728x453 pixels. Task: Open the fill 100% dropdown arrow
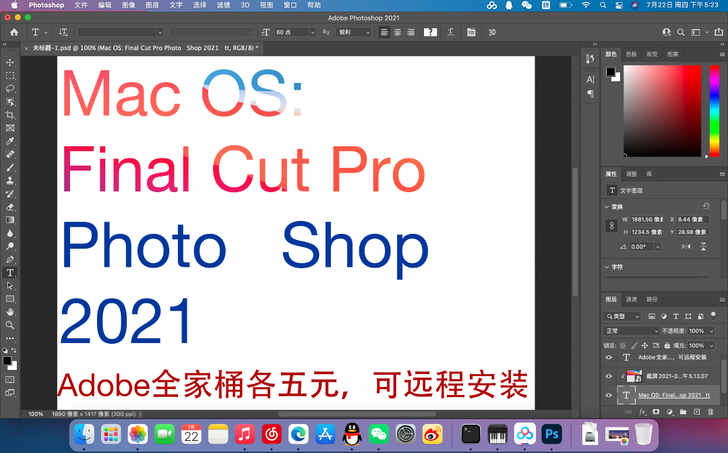711,345
